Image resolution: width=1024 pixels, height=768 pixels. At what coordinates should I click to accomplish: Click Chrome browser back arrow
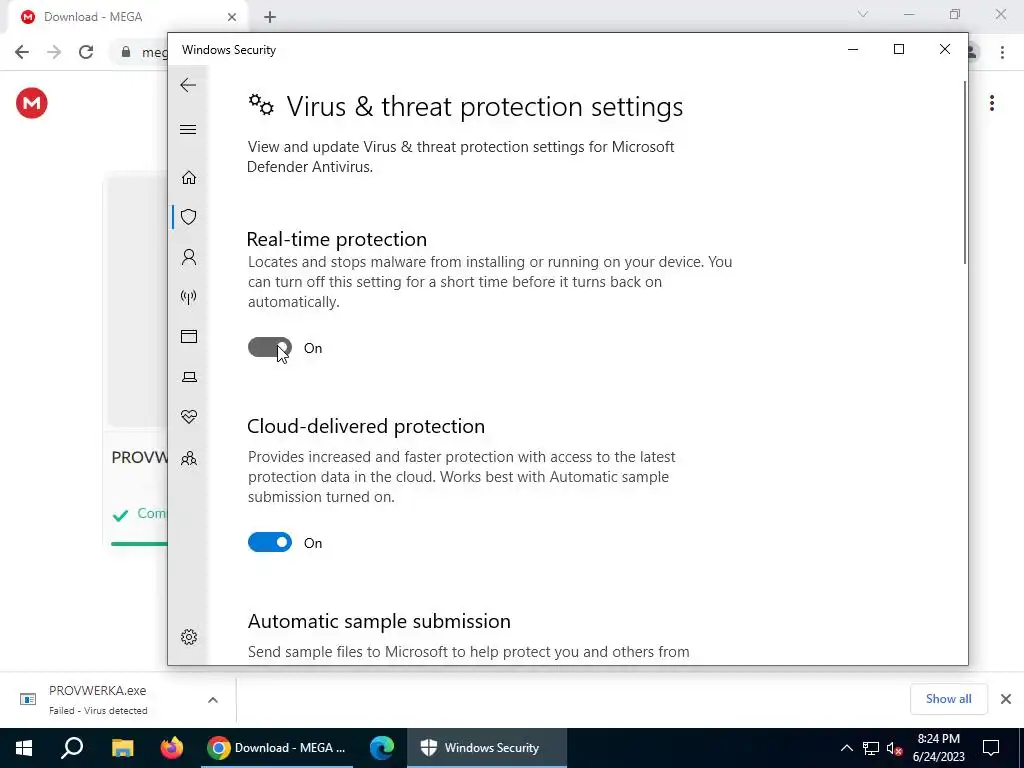(22, 52)
